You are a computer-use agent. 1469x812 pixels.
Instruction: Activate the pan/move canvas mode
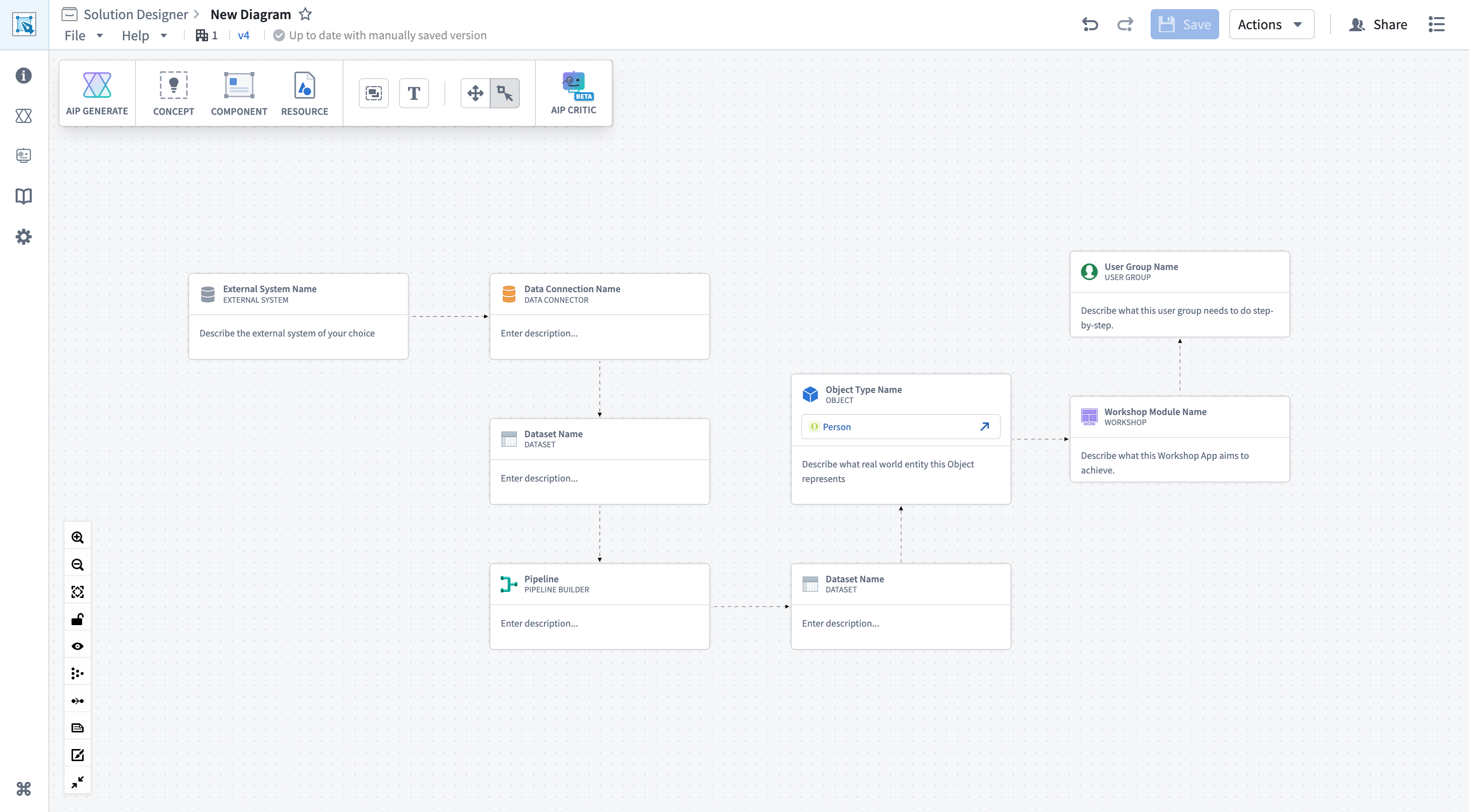coord(475,93)
